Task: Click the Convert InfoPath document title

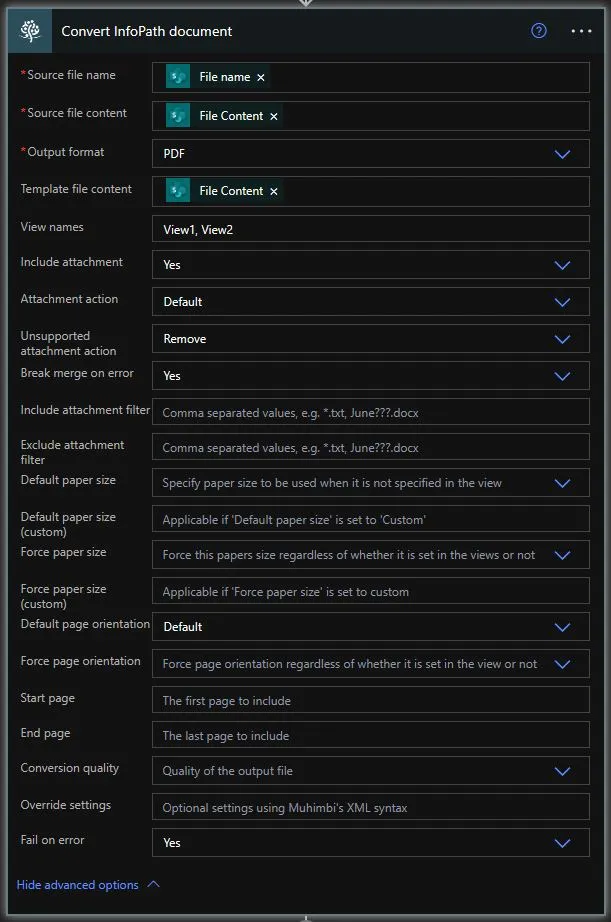Action: click(x=147, y=31)
